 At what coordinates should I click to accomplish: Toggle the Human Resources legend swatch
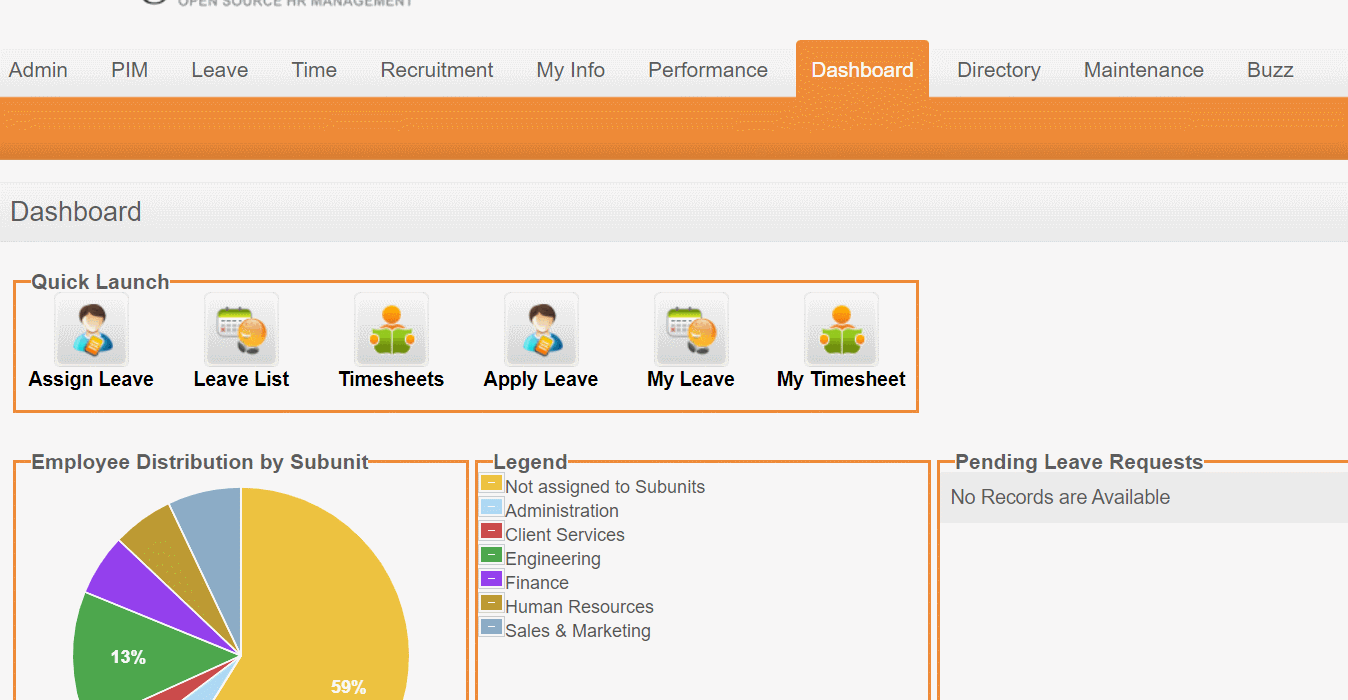click(x=491, y=603)
